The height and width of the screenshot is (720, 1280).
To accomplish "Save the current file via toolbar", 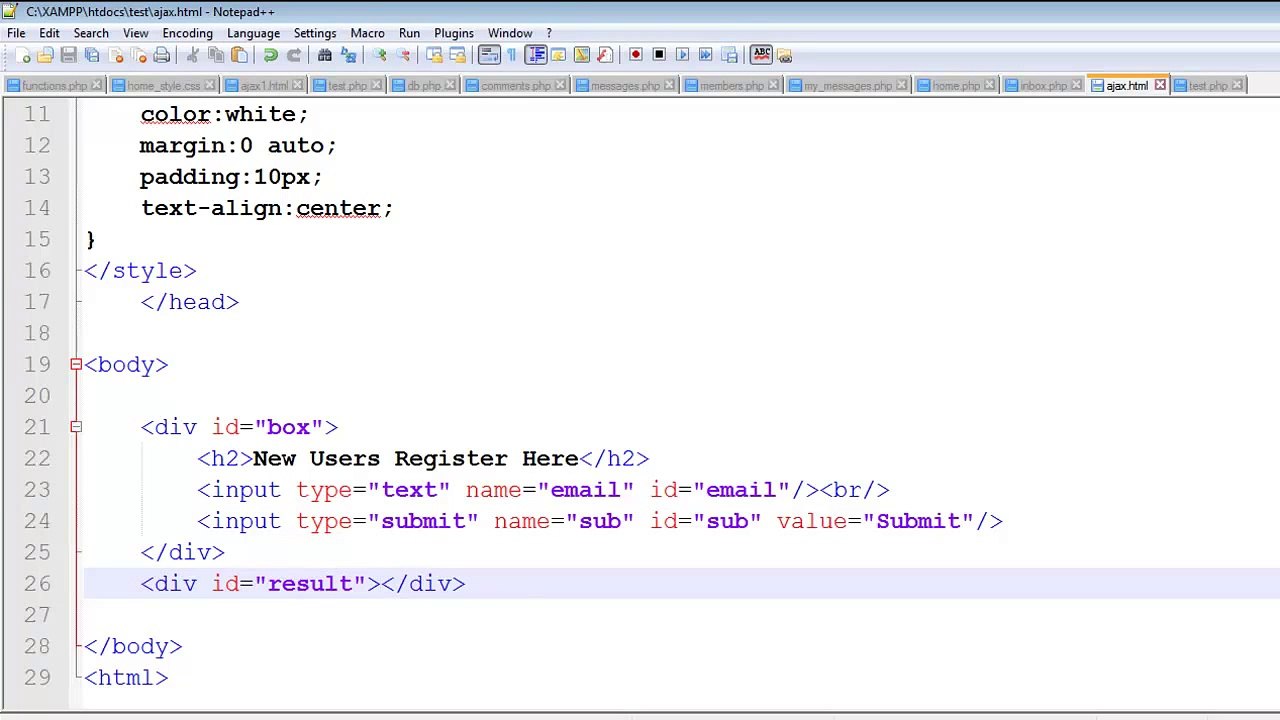I will tap(68, 55).
